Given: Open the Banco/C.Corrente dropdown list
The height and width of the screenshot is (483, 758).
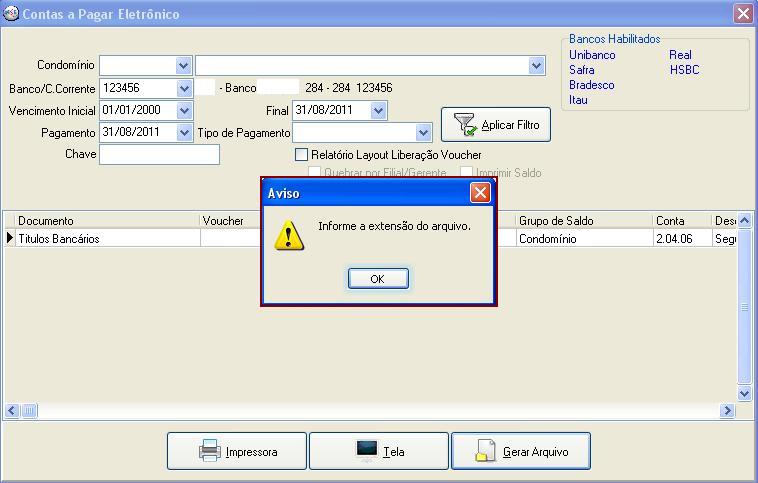Looking at the screenshot, I should pos(183,88).
